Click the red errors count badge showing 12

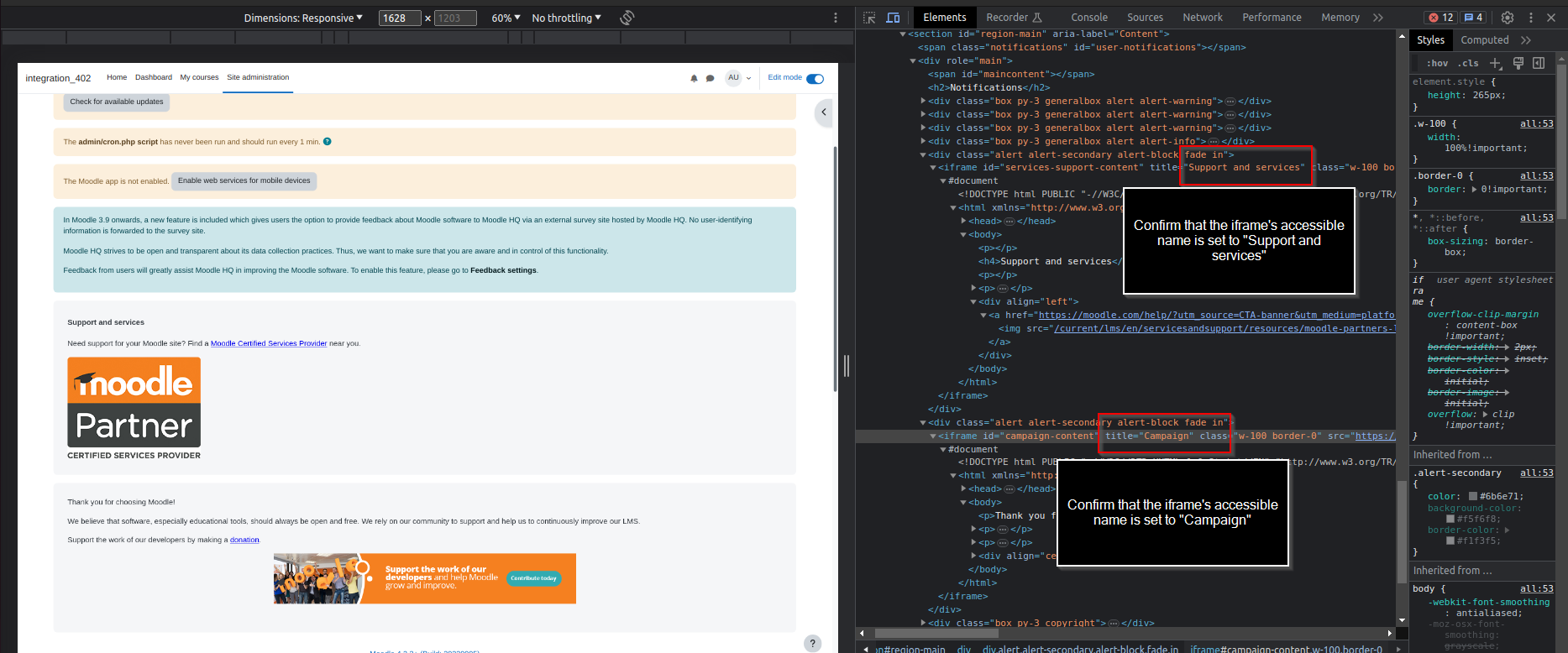point(1441,18)
